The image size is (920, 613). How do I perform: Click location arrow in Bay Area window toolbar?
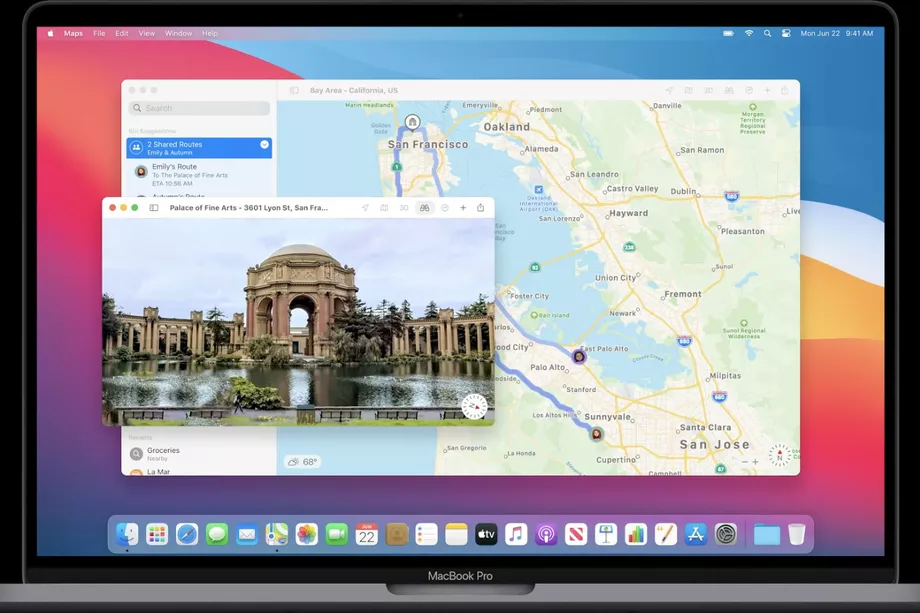pyautogui.click(x=669, y=90)
